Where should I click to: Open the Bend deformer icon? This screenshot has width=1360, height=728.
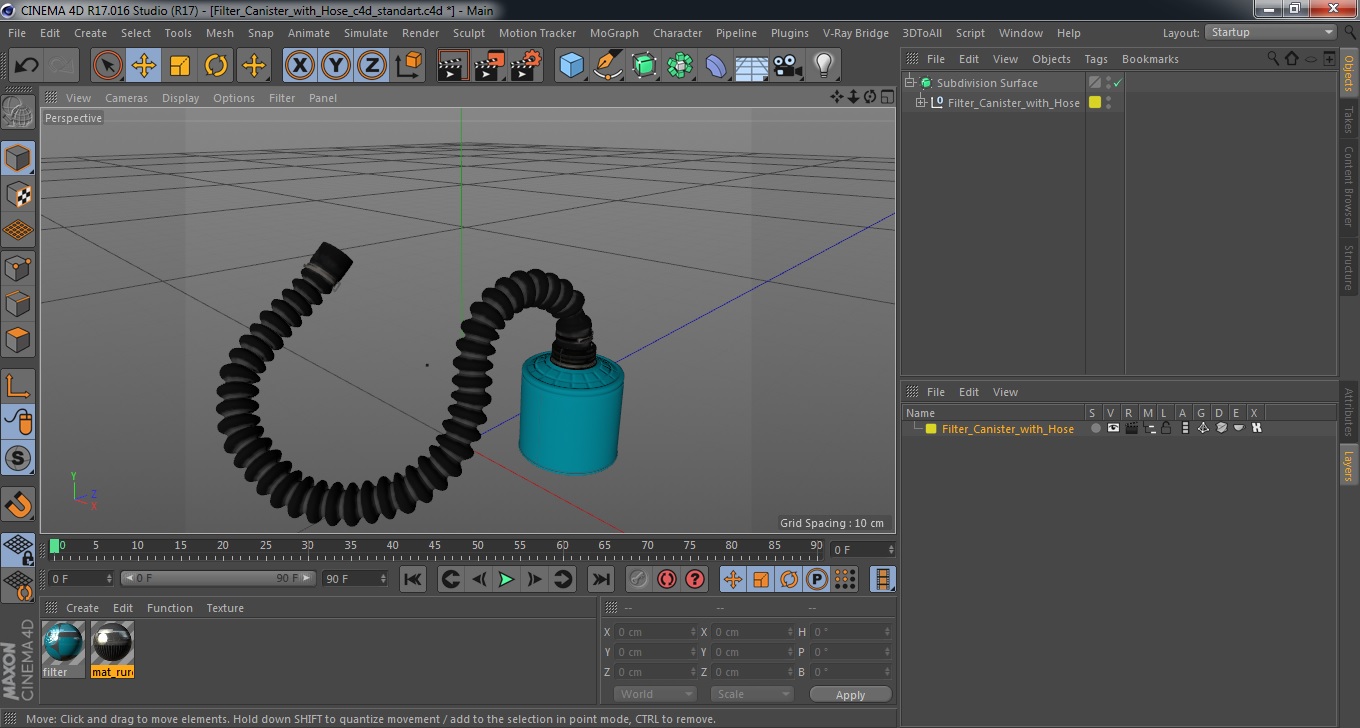(716, 66)
